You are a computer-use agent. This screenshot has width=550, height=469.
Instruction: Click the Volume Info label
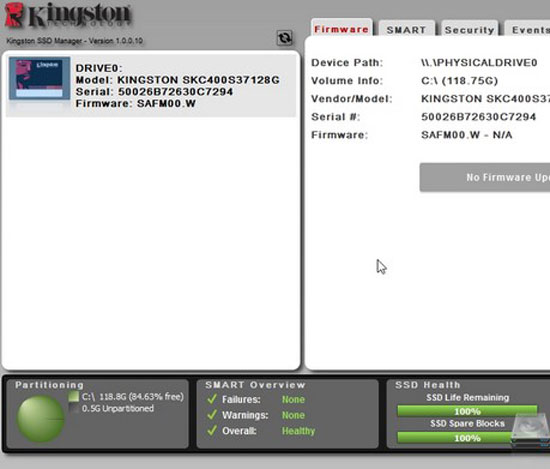(x=347, y=81)
